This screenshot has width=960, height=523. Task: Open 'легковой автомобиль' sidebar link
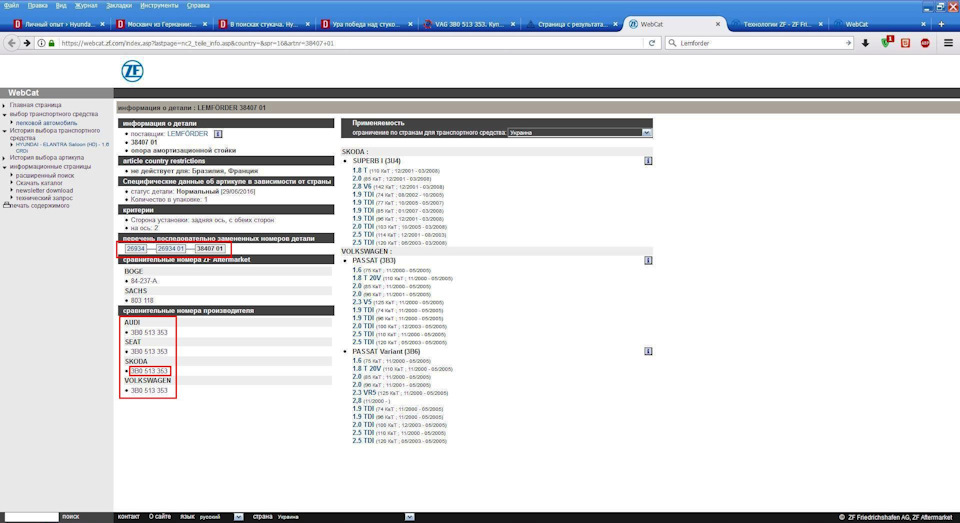(47, 123)
